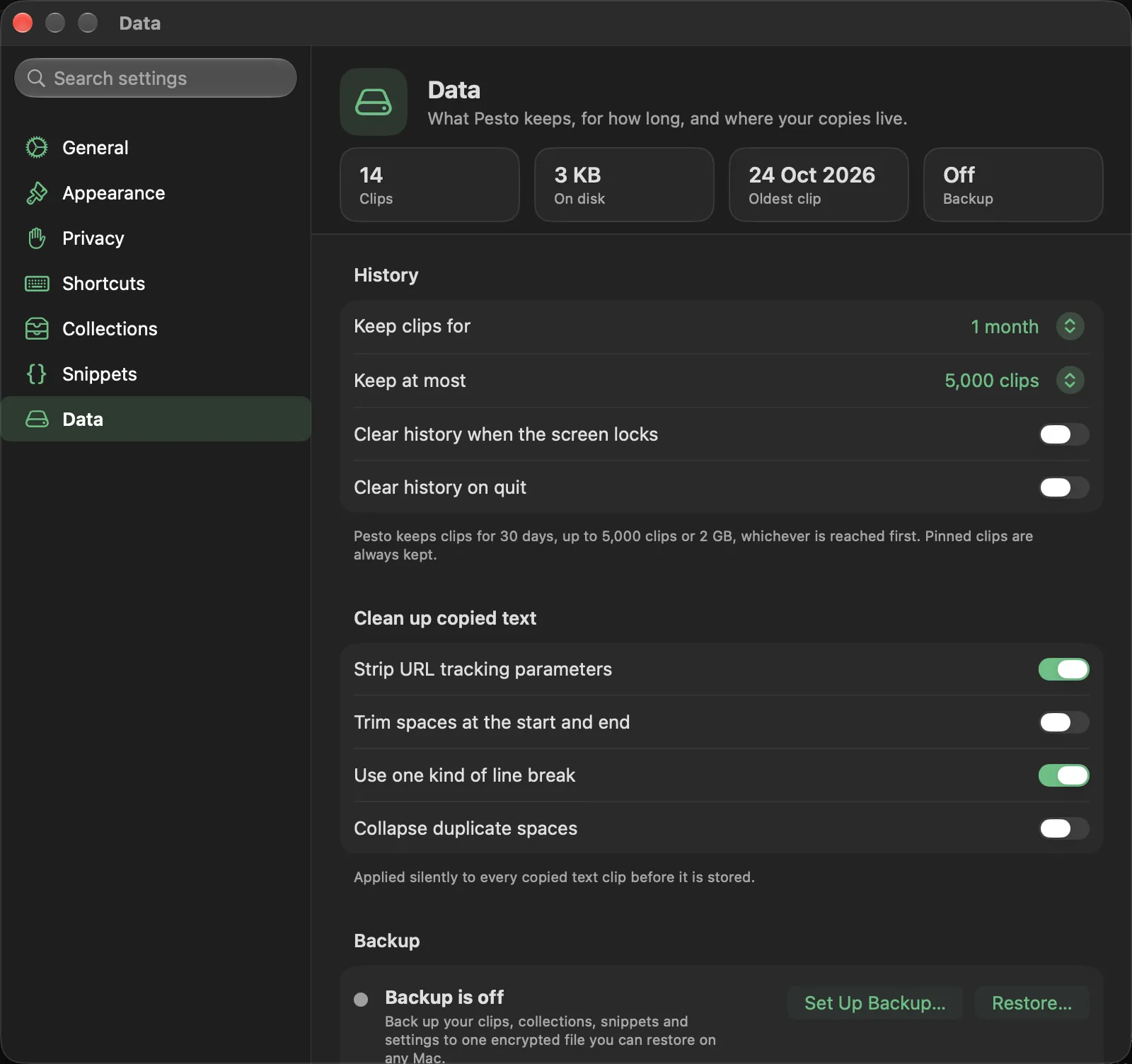Enable Clear history when the screen locks
This screenshot has height=1064, width=1132.
pos(1063,434)
